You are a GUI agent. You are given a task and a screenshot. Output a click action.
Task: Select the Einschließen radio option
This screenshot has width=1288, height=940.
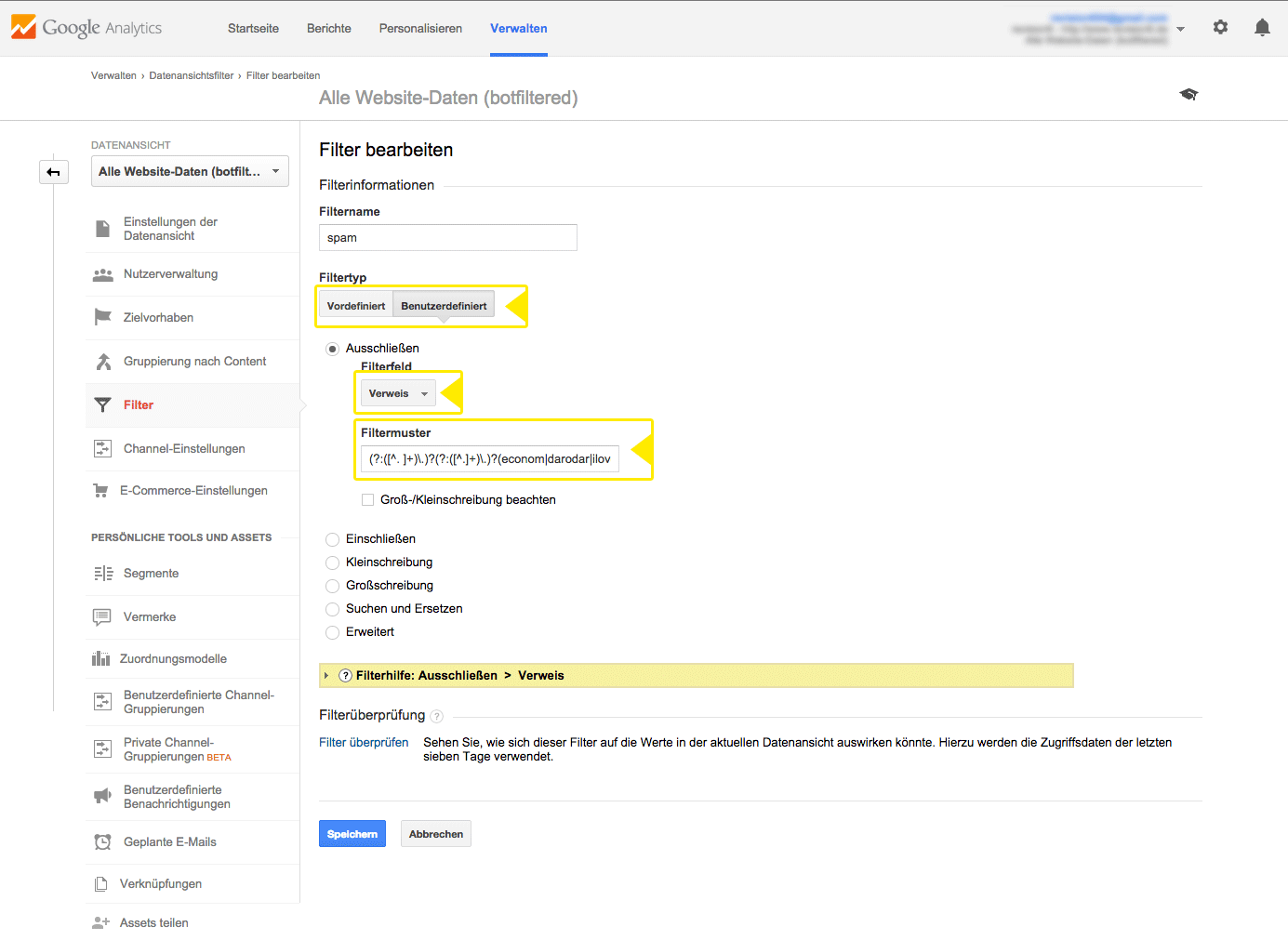tap(332, 539)
